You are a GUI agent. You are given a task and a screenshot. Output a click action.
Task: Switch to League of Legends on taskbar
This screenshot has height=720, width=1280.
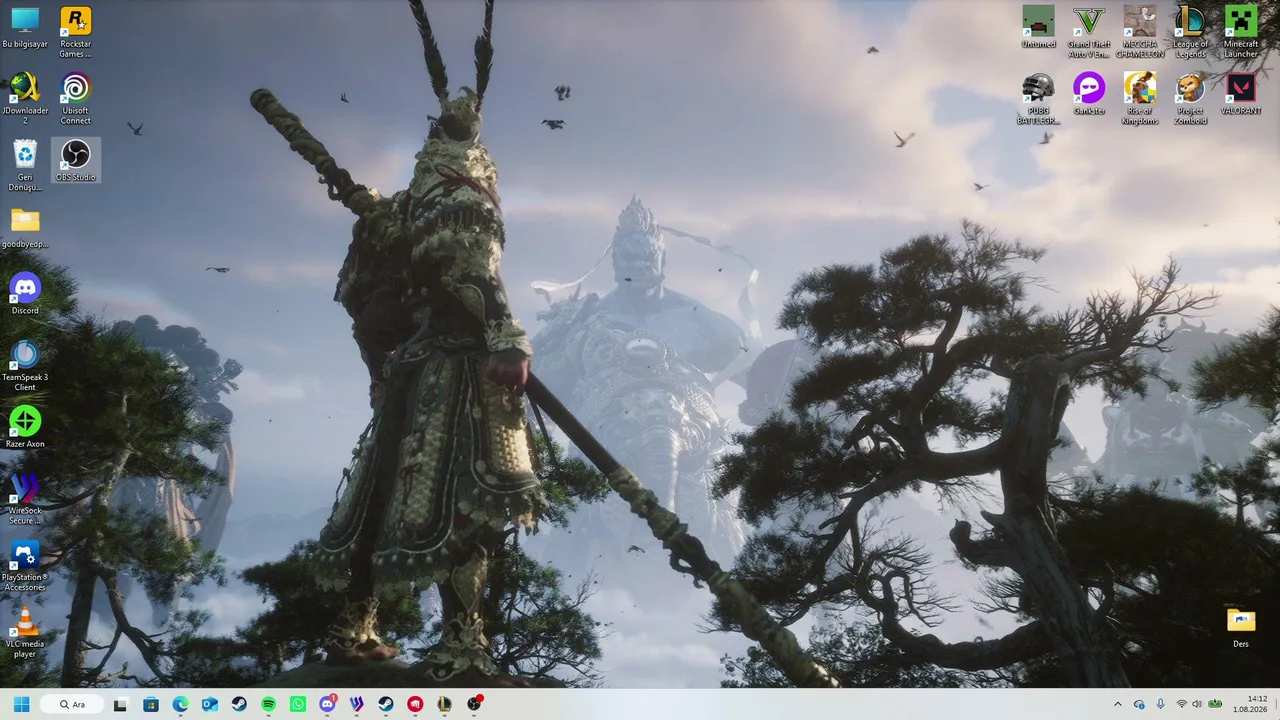[x=445, y=704]
